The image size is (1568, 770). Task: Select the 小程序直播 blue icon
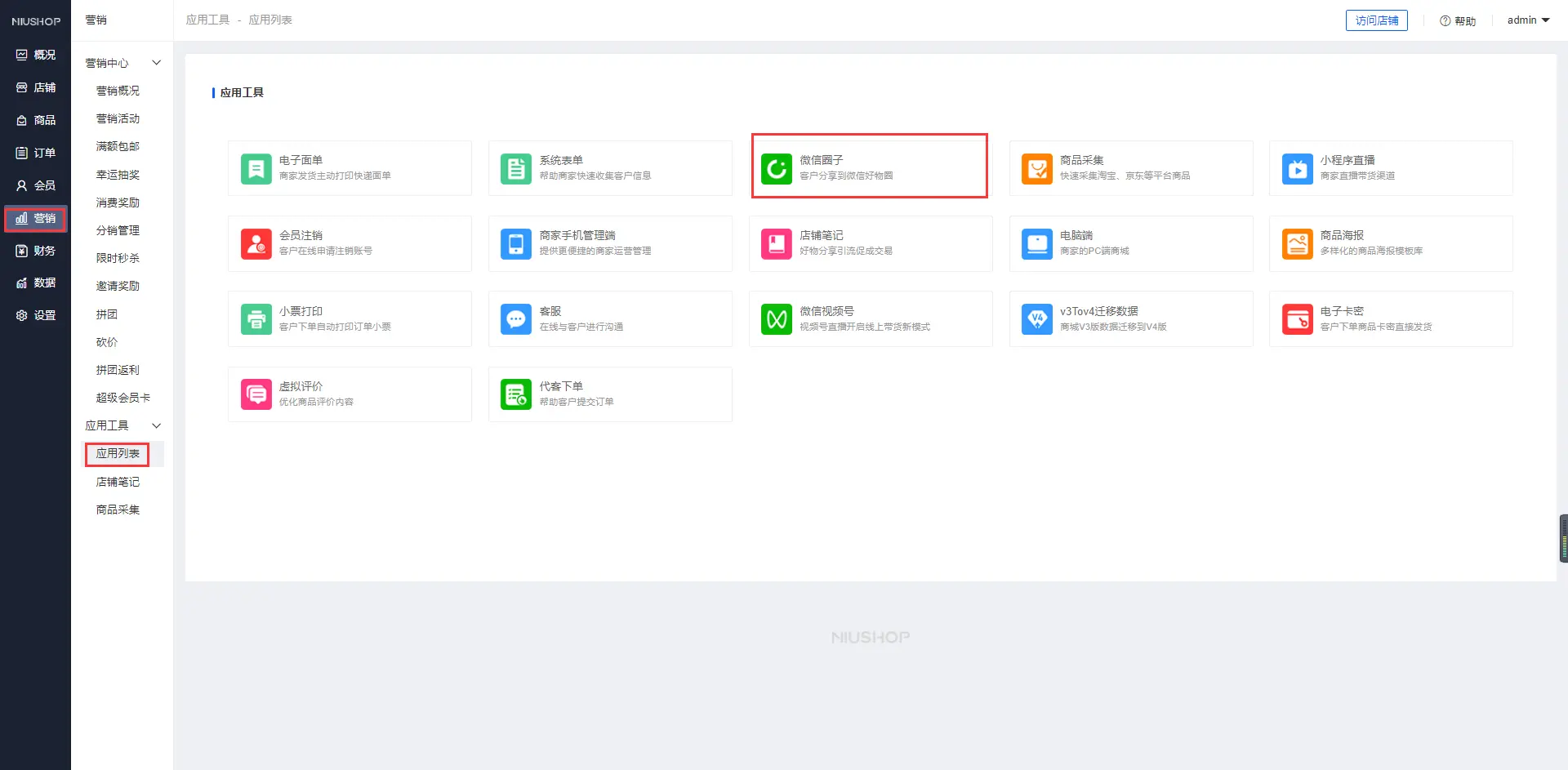tap(1297, 169)
